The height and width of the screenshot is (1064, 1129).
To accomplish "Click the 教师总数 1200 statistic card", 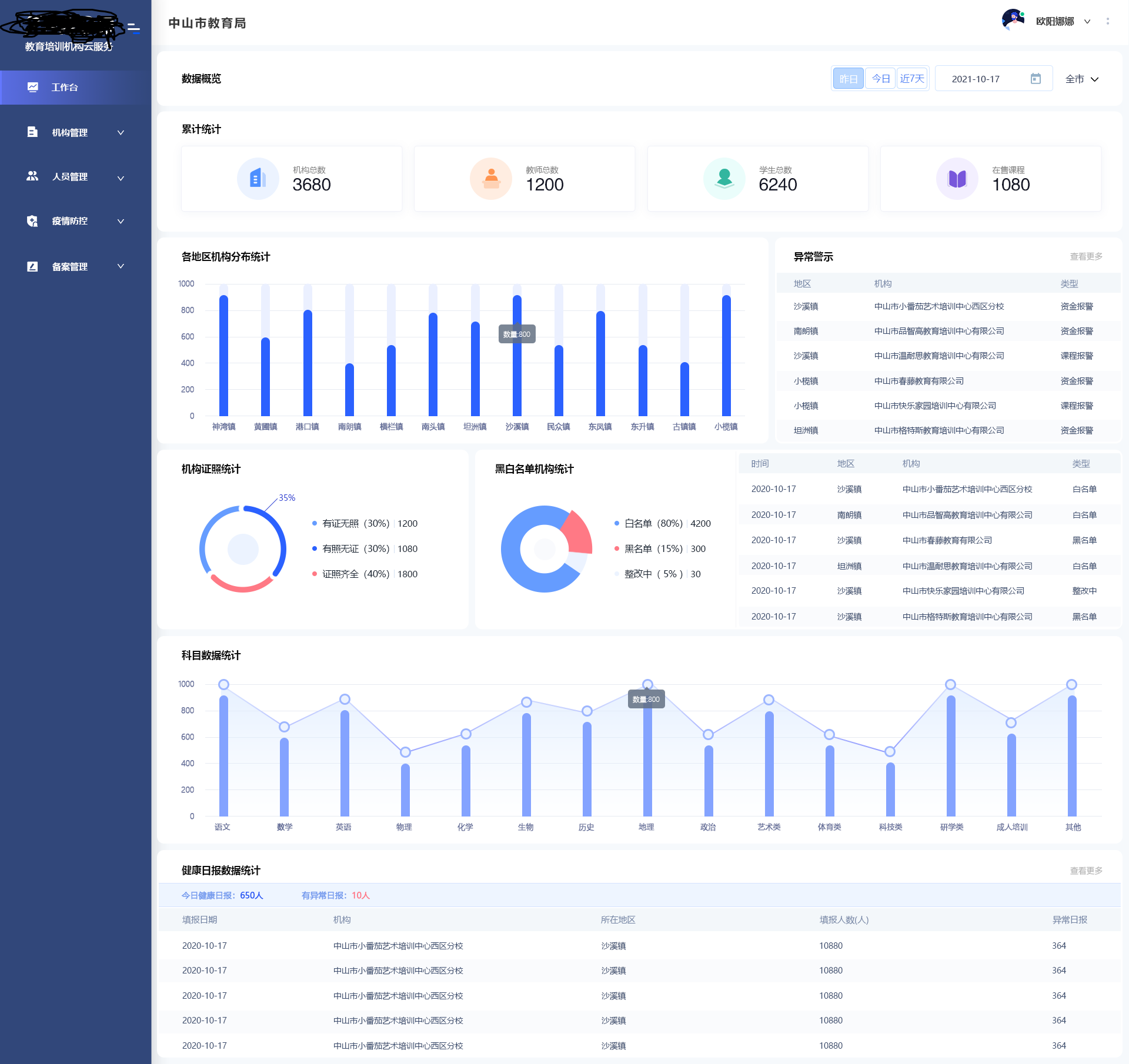I will (x=525, y=179).
